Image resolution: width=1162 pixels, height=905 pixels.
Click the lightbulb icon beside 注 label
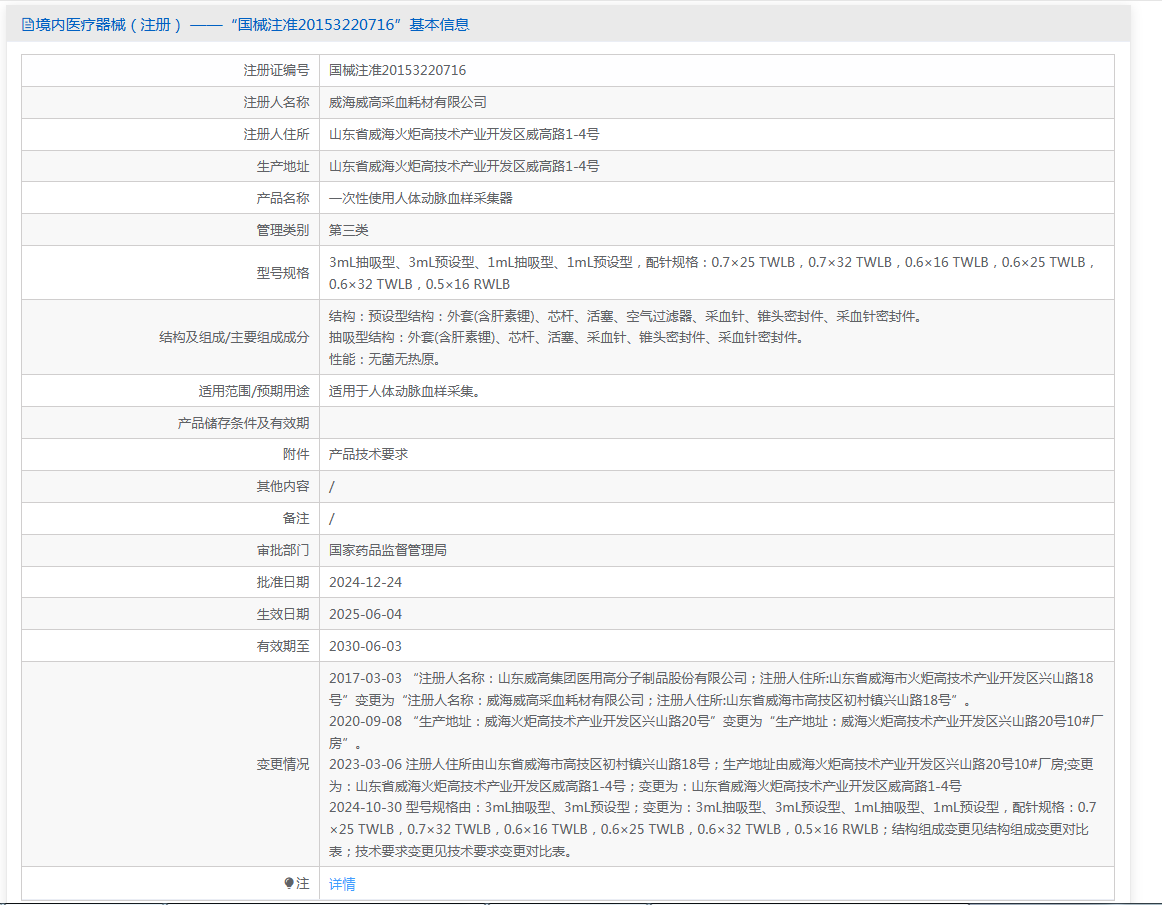tap(289, 883)
